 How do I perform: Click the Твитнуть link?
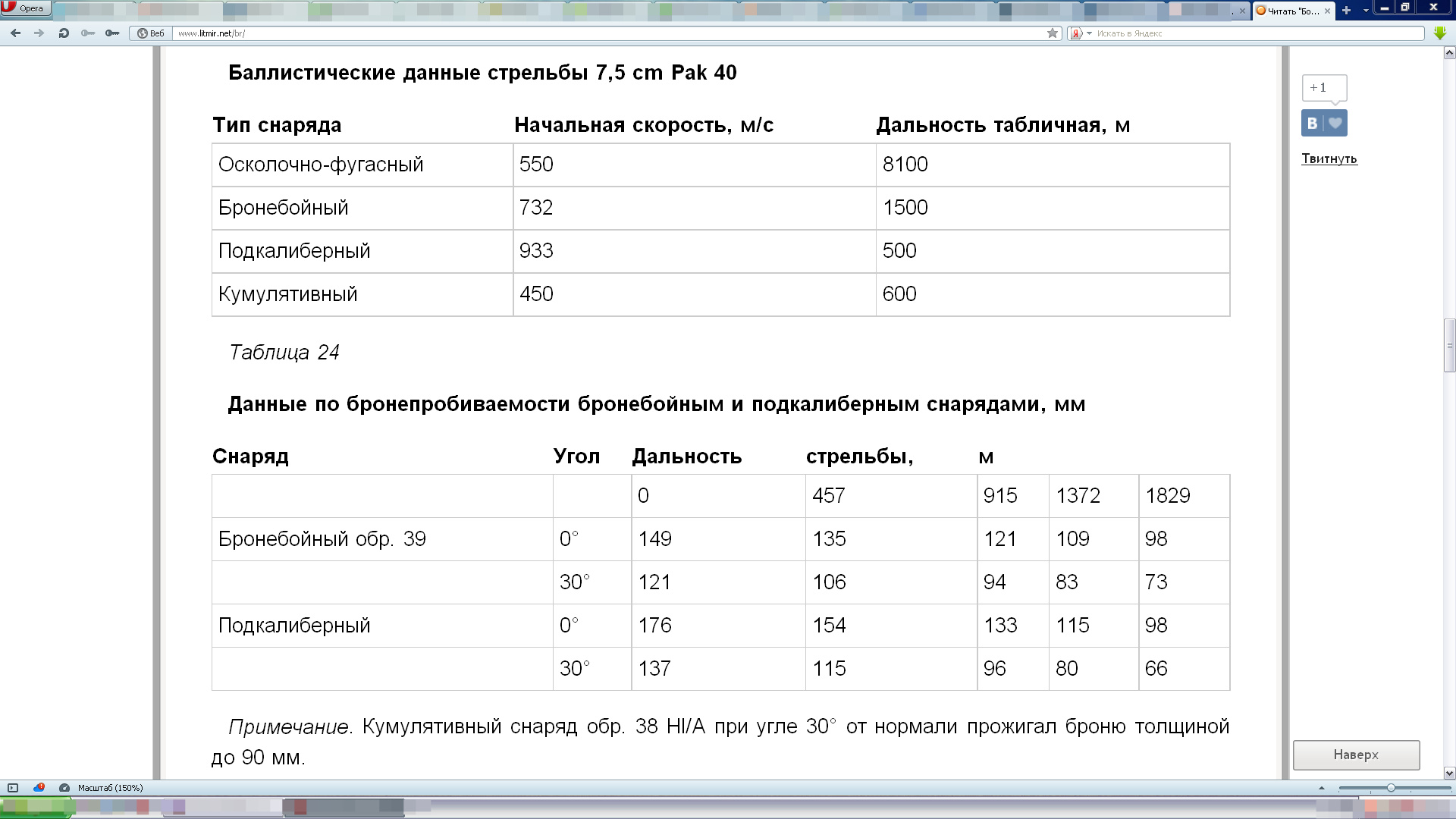[1329, 158]
